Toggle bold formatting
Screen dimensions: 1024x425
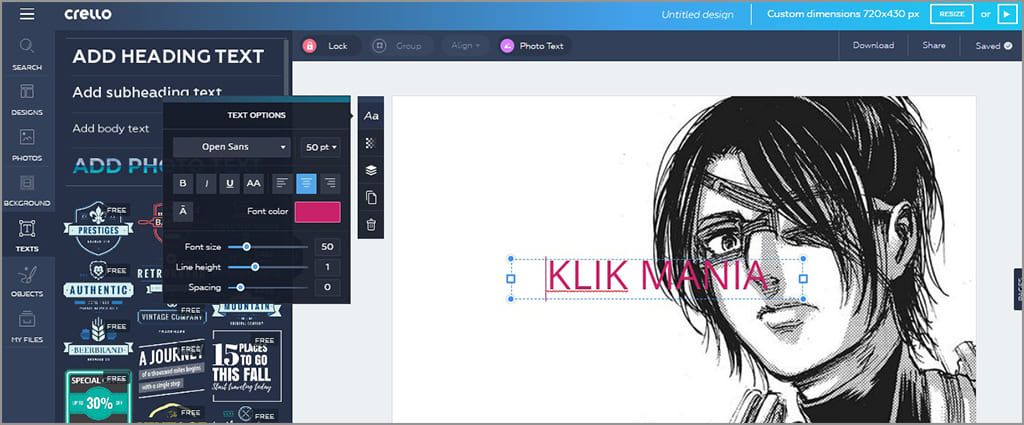click(183, 183)
